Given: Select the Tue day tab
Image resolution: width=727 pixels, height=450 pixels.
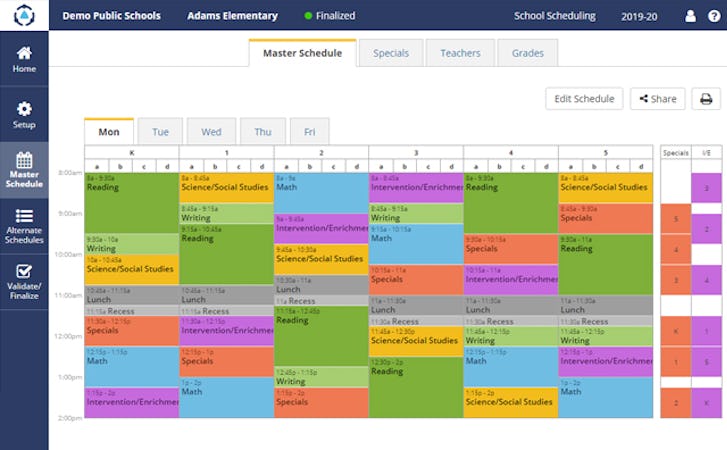Looking at the screenshot, I should [x=160, y=132].
